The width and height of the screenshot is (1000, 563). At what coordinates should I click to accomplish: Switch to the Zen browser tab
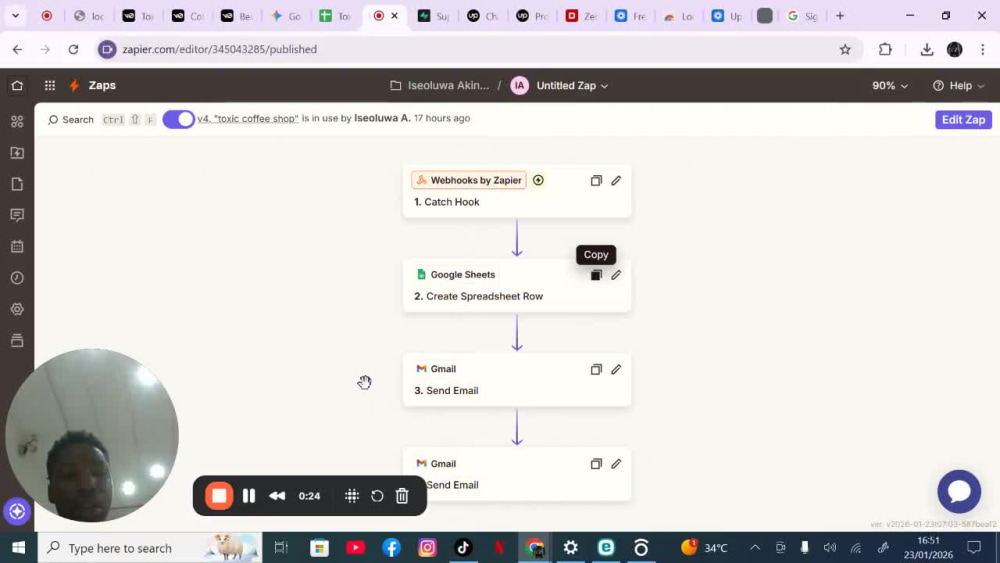click(581, 16)
